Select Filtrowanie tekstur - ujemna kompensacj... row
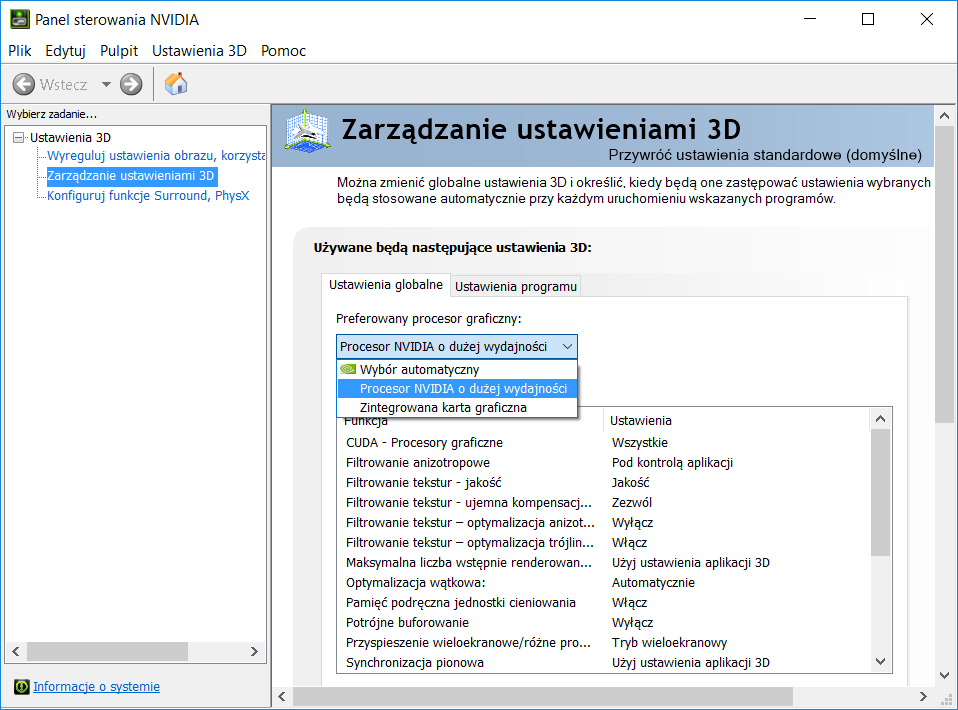958x710 pixels. 604,502
